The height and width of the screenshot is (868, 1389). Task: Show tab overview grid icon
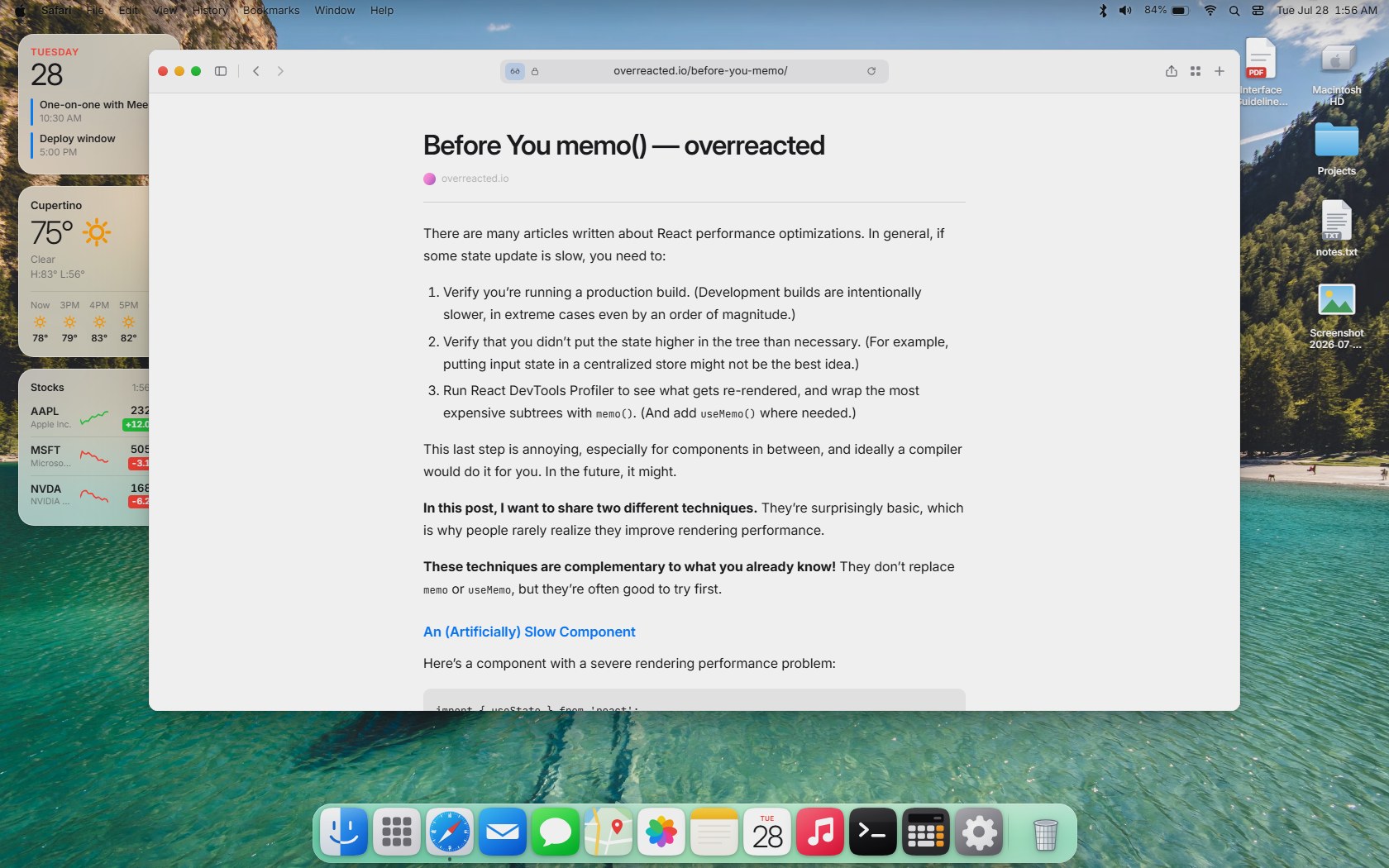coord(1196,71)
